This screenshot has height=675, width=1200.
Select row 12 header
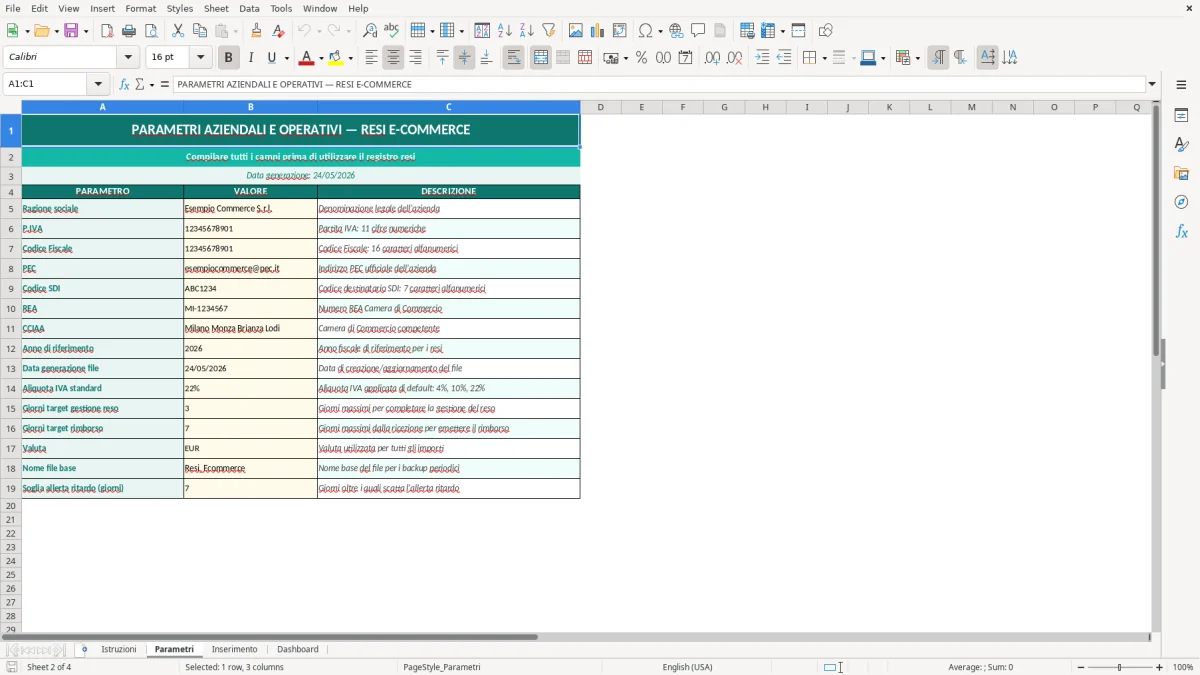click(x=11, y=348)
